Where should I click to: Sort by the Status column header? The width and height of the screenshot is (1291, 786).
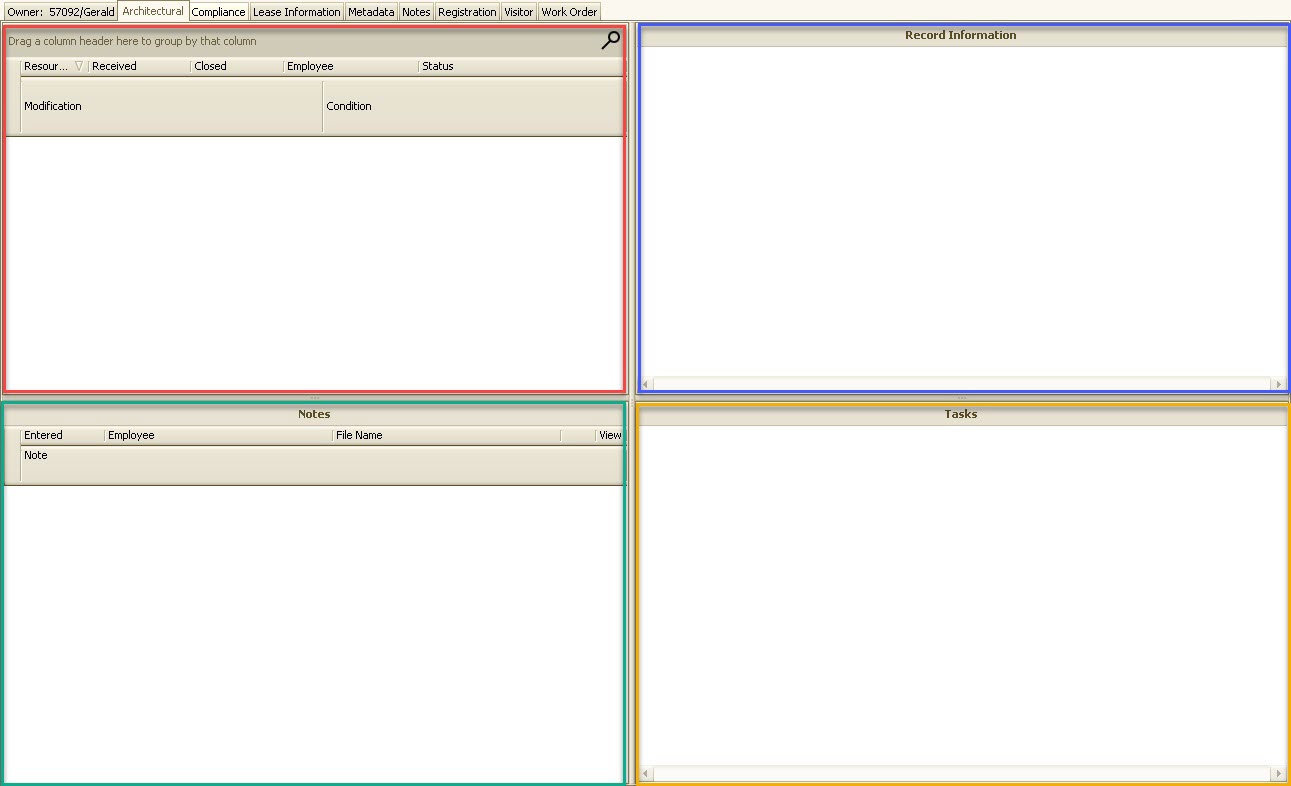pyautogui.click(x=520, y=66)
